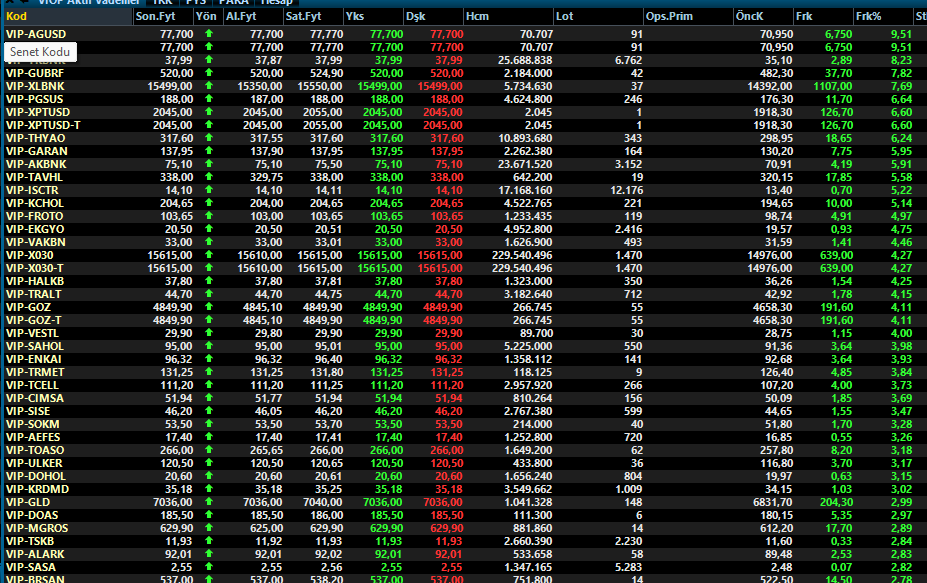Click the green arrow in VIP-THYAO row
This screenshot has height=583, width=927.
coord(209,138)
